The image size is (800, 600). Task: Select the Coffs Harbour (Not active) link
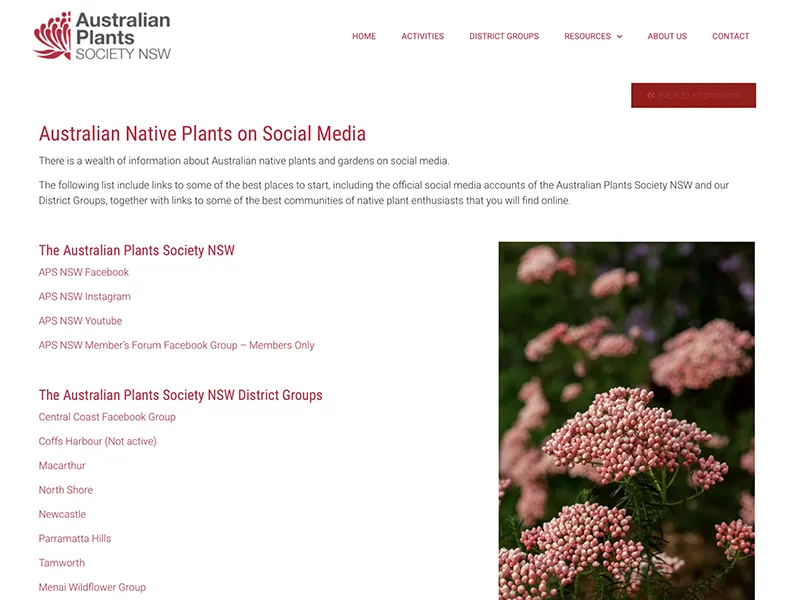[98, 441]
